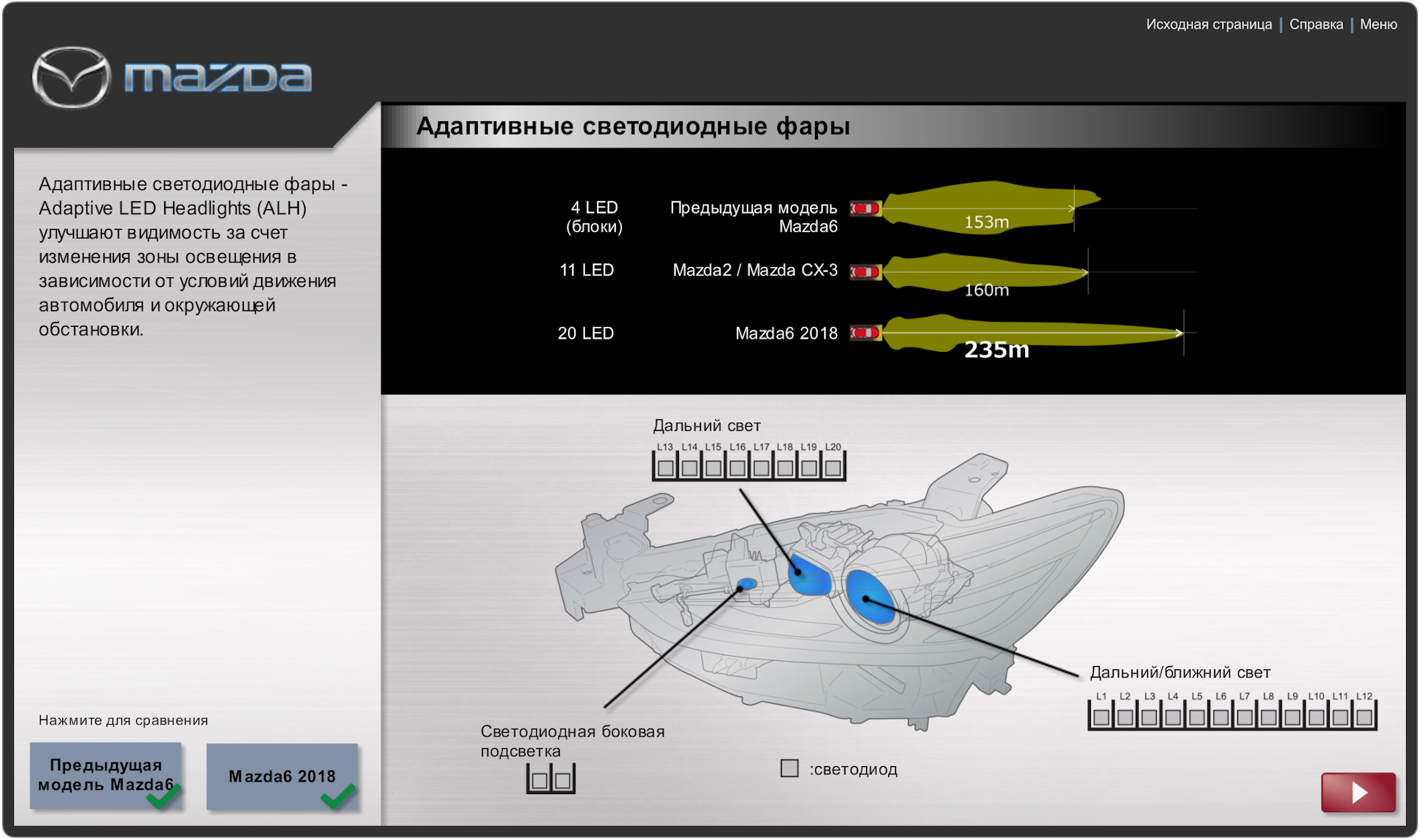Click the Адаптивные светодиодные фары heading

click(633, 126)
